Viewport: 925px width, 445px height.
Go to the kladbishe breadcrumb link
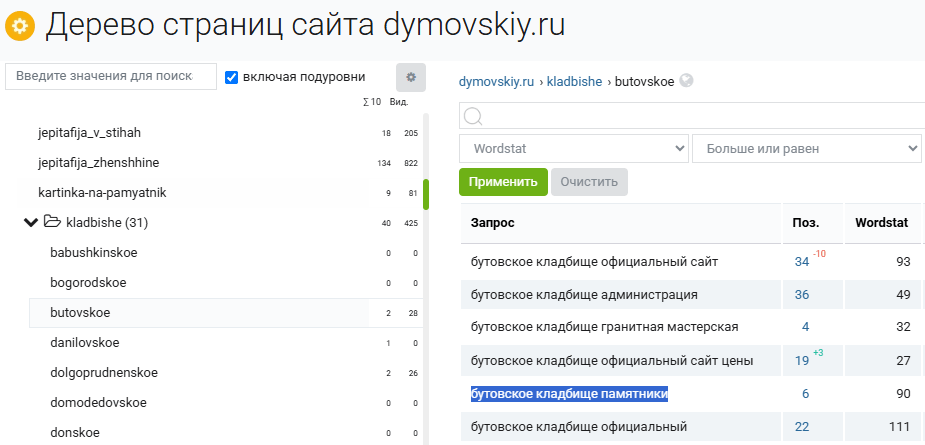click(x=574, y=81)
